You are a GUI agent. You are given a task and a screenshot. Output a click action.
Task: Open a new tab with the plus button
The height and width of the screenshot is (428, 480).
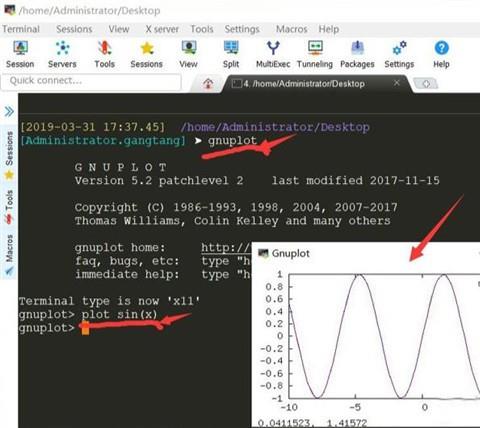point(426,84)
